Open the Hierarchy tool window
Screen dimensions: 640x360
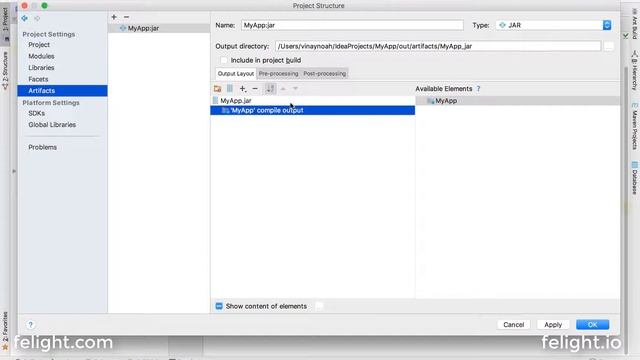coord(635,70)
